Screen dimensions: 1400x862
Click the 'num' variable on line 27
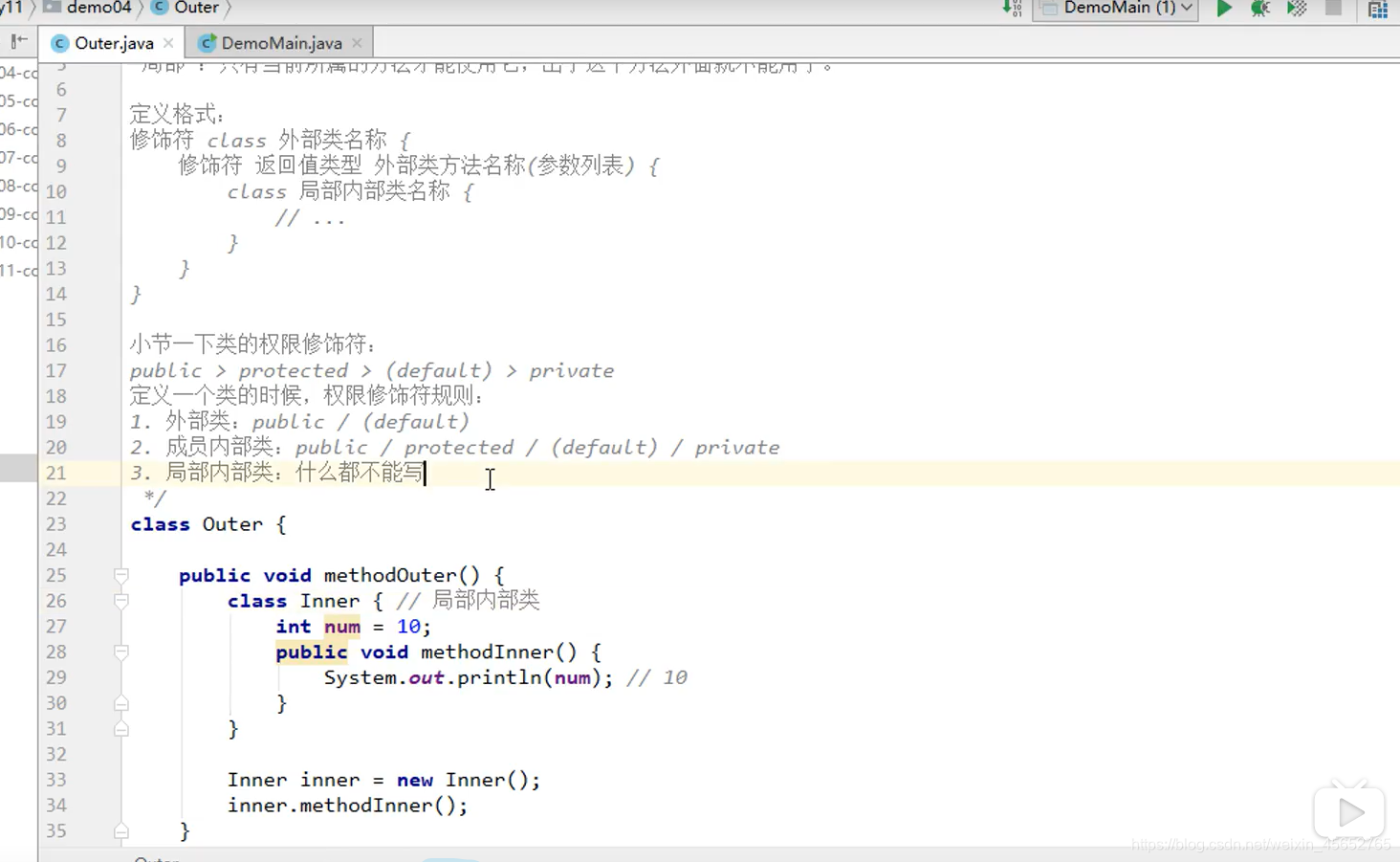(342, 627)
